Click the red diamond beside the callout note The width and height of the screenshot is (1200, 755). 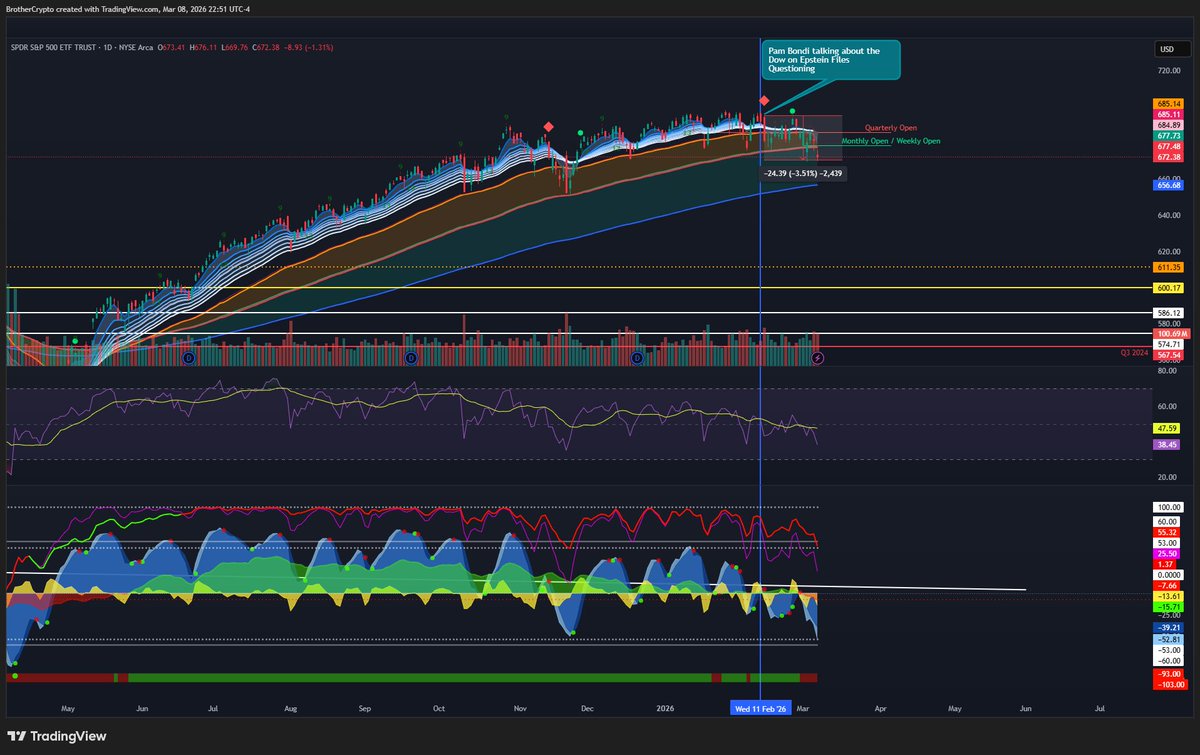tap(764, 102)
